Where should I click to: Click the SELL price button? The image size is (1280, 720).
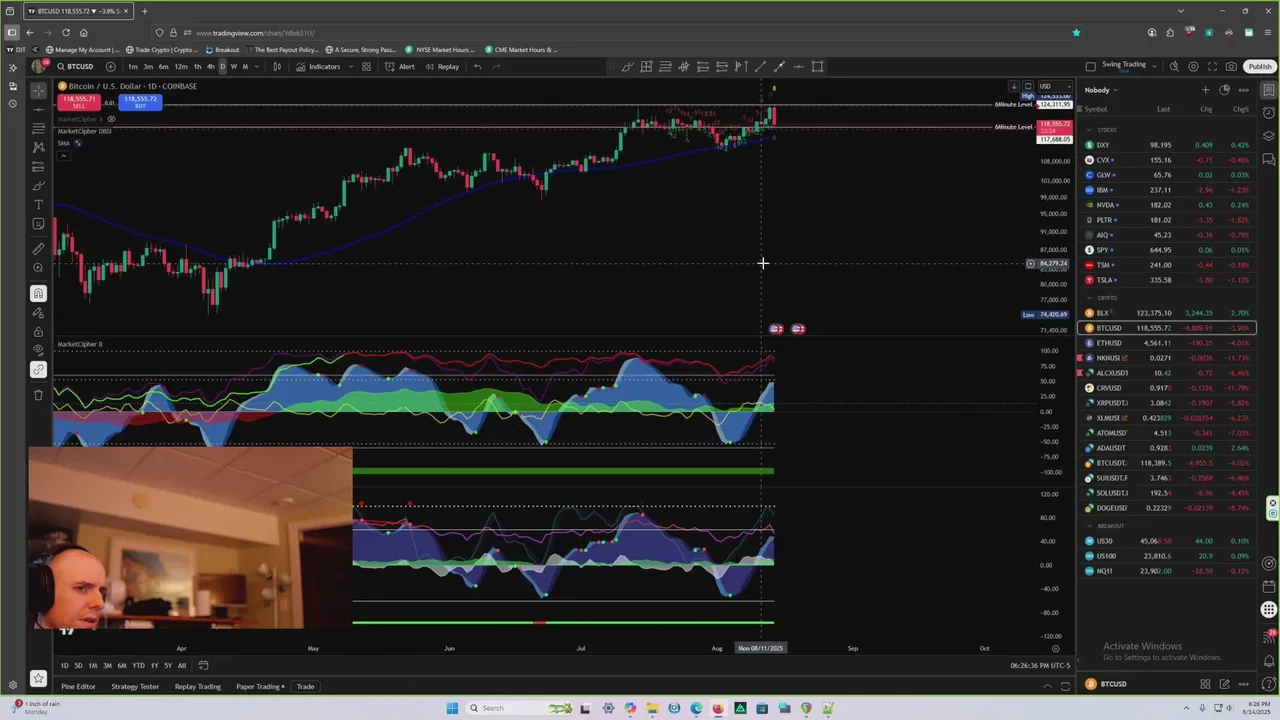(79, 102)
